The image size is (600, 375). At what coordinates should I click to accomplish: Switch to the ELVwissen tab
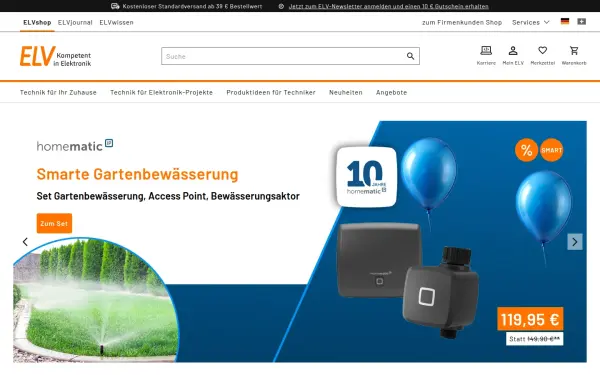coord(116,23)
